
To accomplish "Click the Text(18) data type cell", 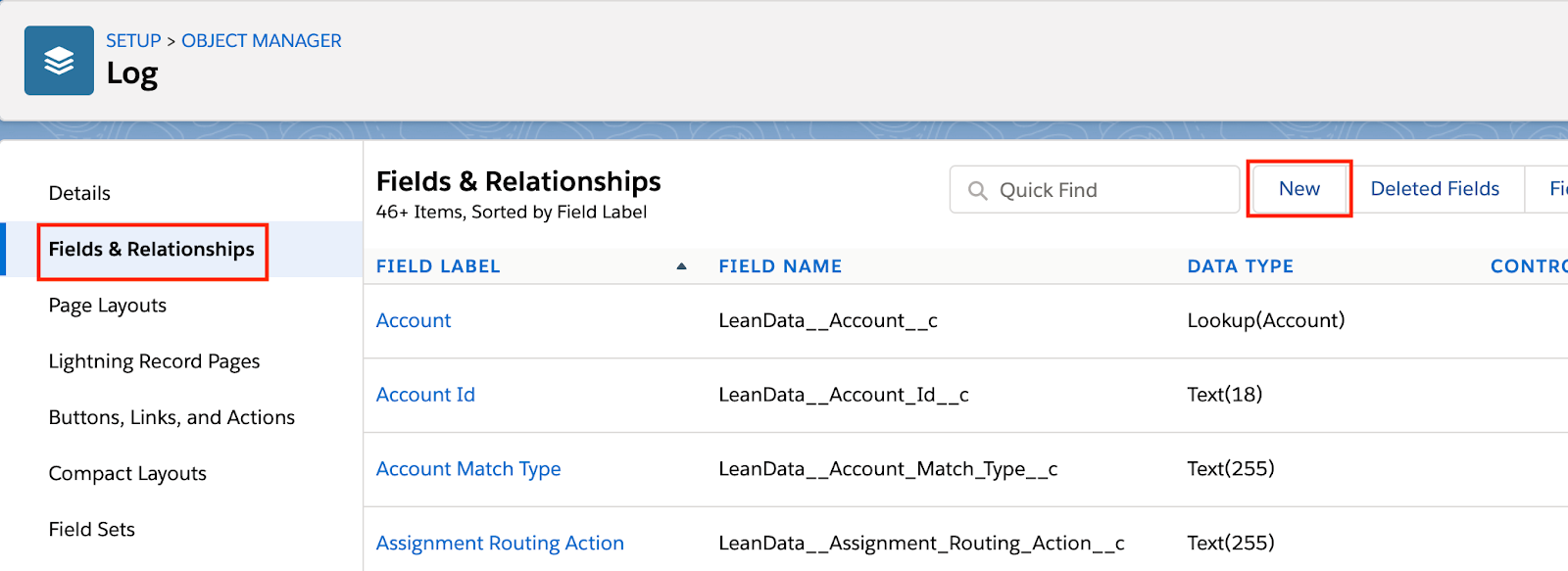I will point(1224,395).
